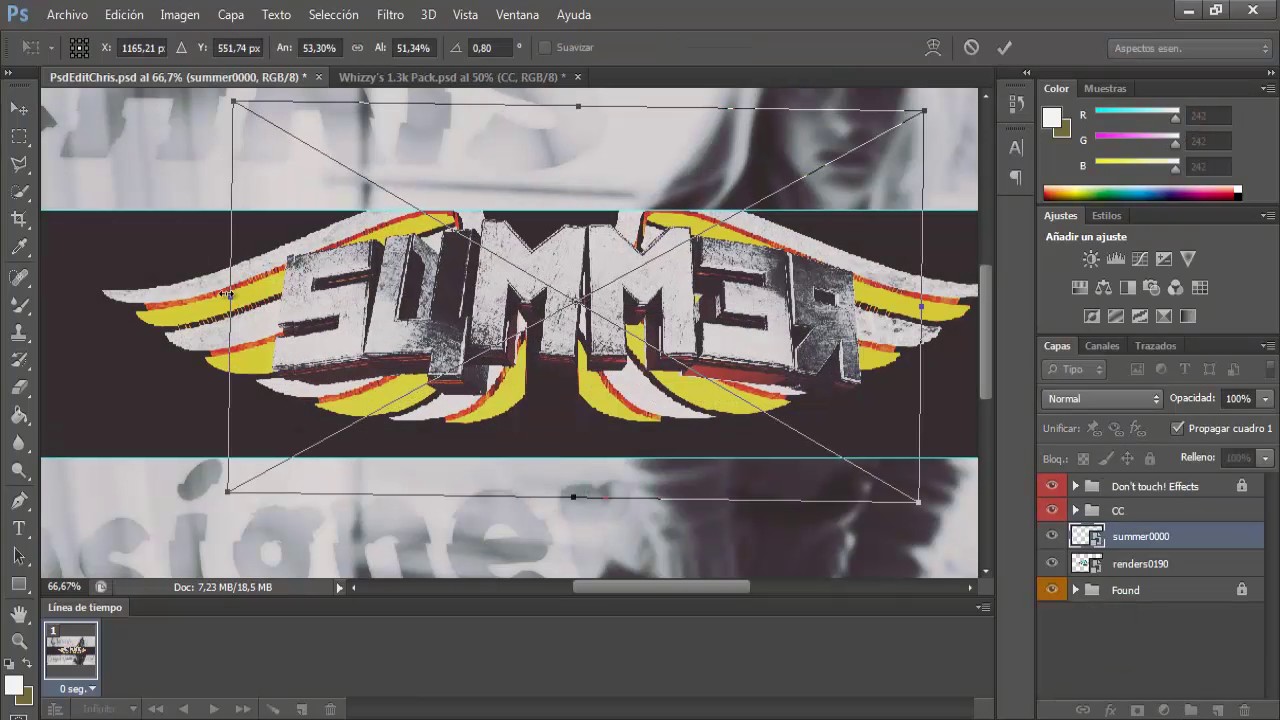The height and width of the screenshot is (720, 1280).
Task: Toggle the Suavizar checkbox
Action: 545,47
